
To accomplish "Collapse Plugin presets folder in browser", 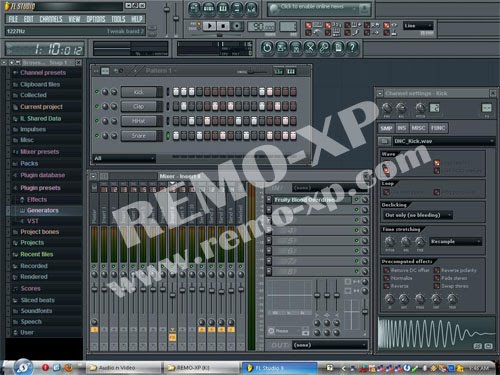I will coord(40,188).
